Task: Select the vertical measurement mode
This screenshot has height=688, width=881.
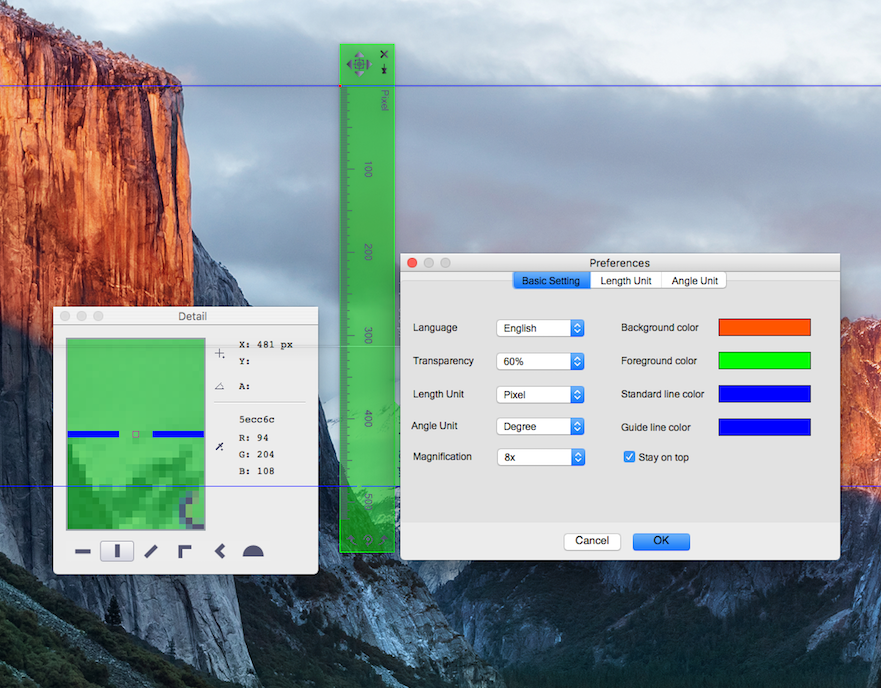Action: [x=116, y=550]
